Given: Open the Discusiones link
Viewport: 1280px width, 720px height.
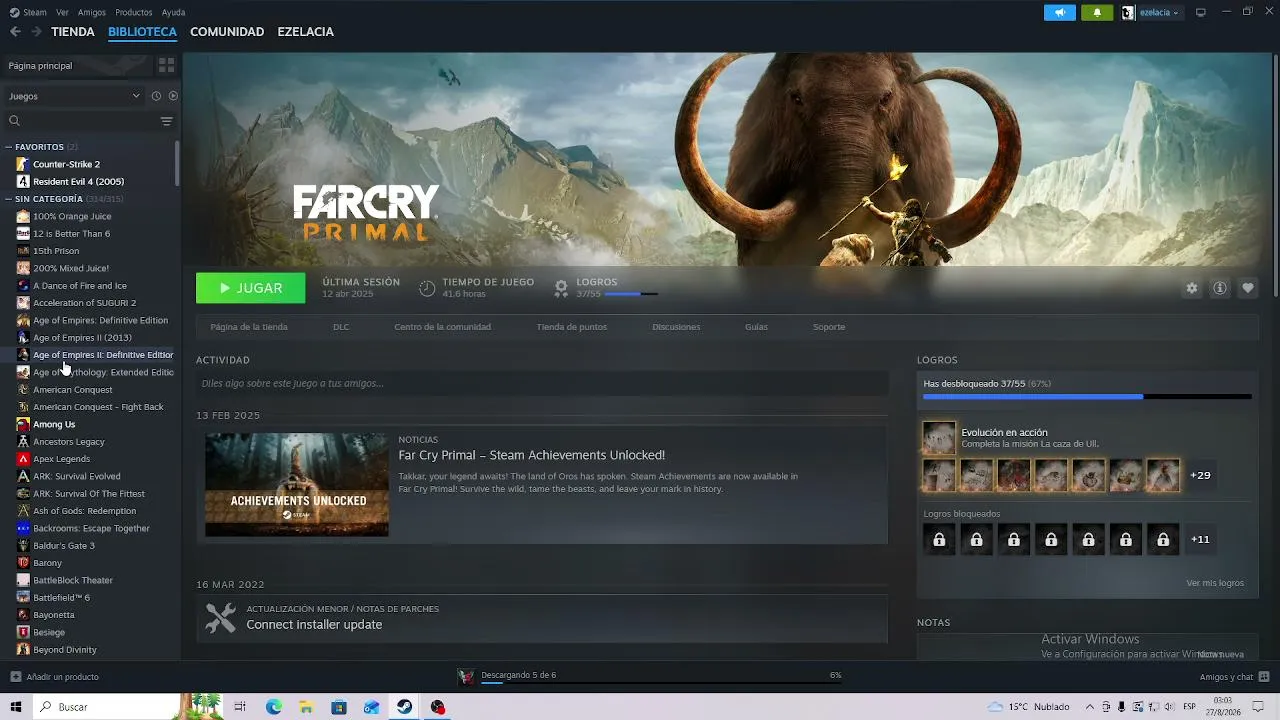Looking at the screenshot, I should [676, 327].
